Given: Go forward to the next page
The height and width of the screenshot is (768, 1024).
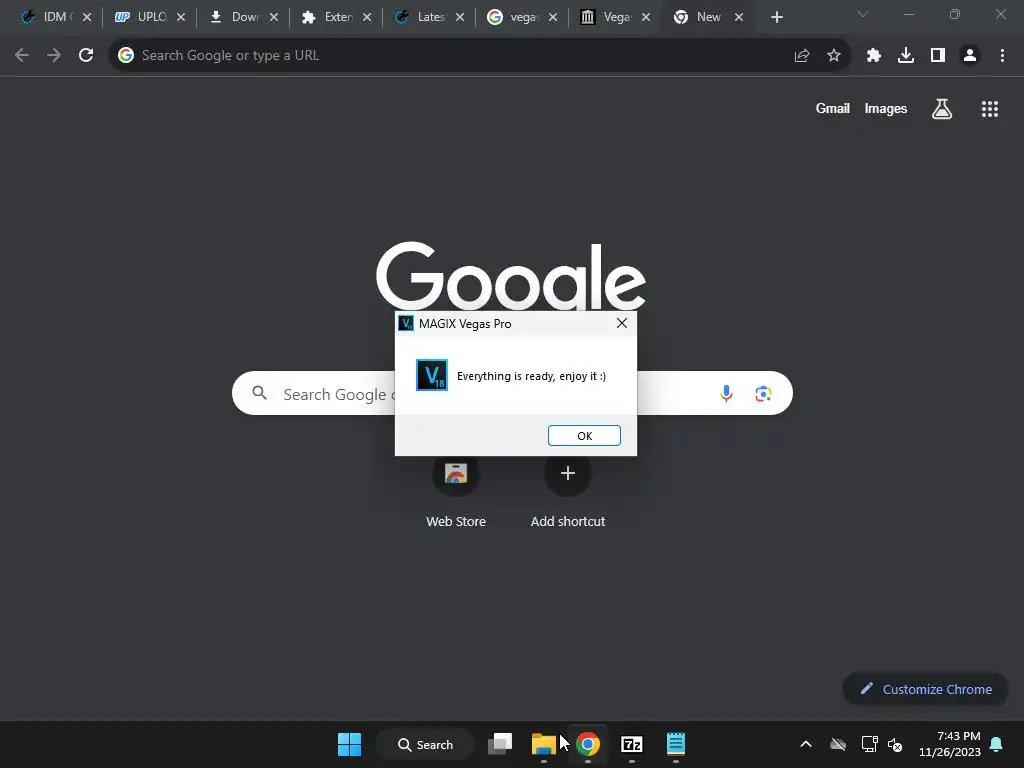Looking at the screenshot, I should [54, 56].
